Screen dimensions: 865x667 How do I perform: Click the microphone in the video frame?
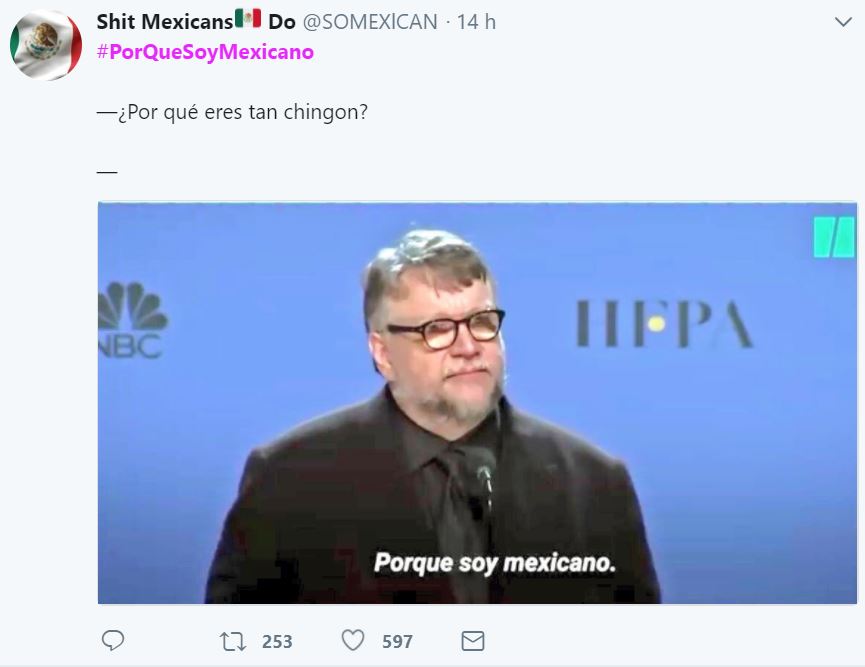click(x=482, y=474)
